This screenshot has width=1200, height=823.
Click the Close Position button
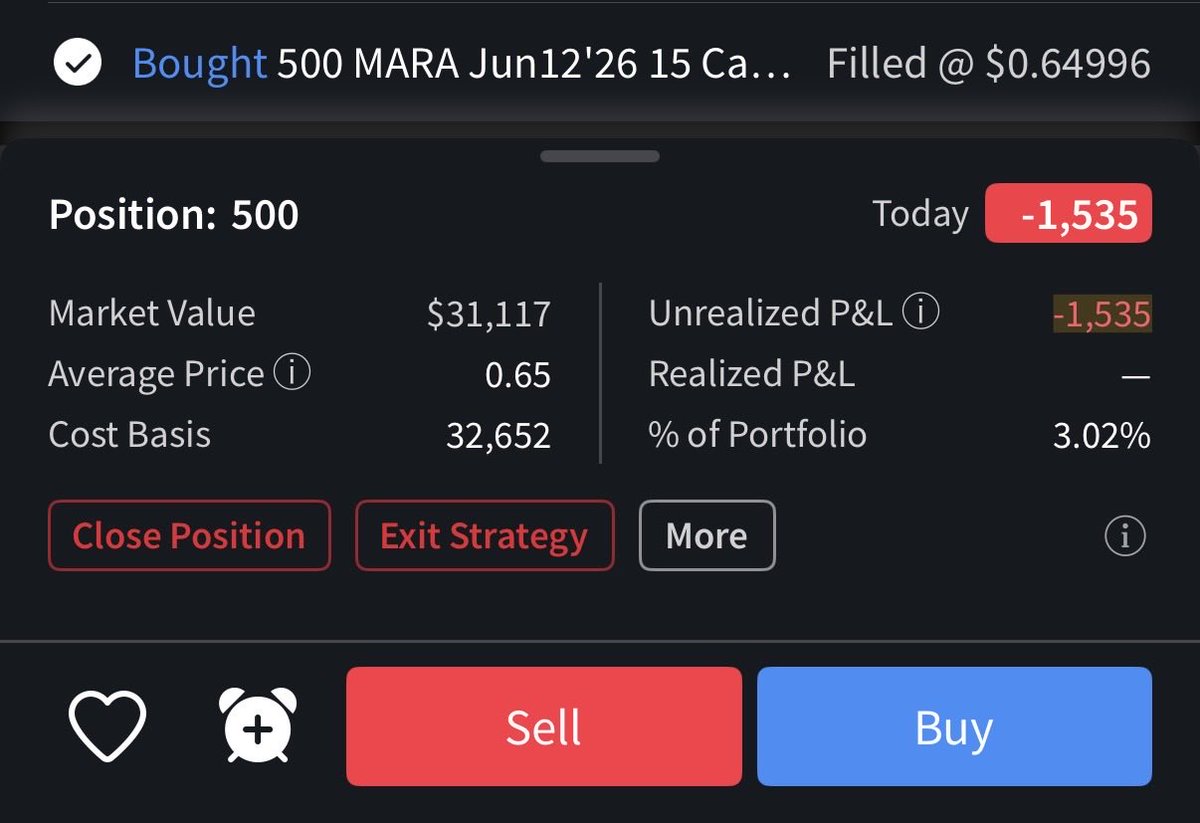189,536
